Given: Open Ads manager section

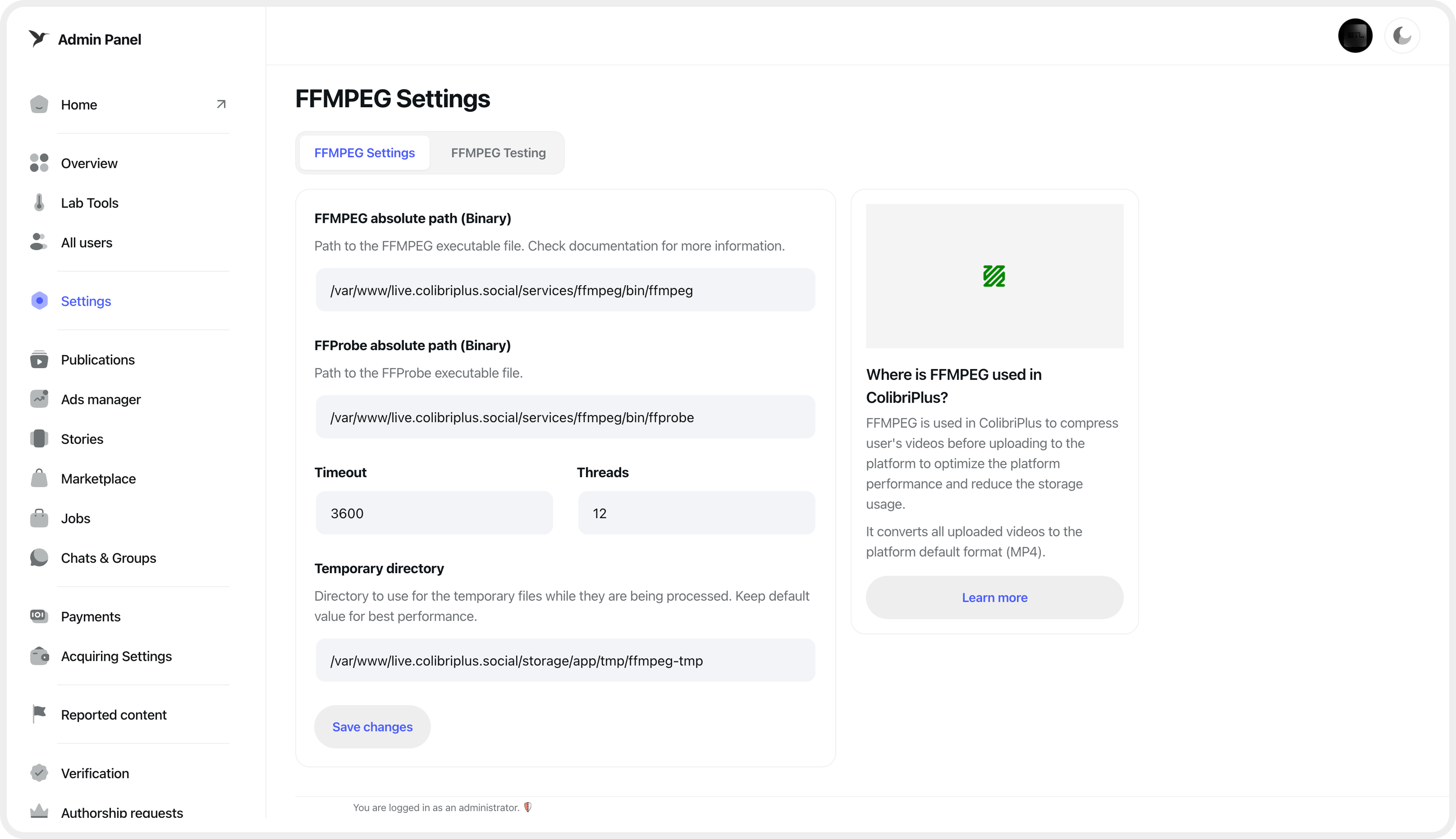Looking at the screenshot, I should point(101,399).
